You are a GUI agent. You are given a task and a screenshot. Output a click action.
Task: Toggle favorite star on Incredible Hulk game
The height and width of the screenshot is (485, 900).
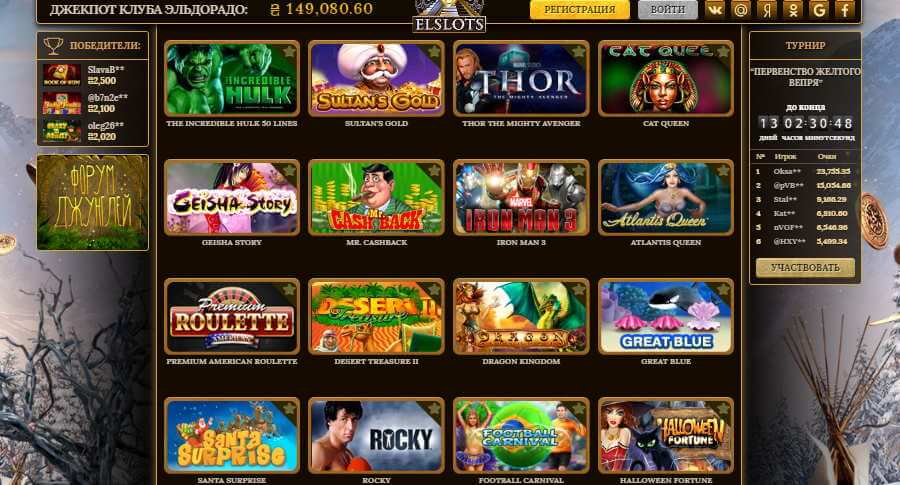[x=289, y=52]
